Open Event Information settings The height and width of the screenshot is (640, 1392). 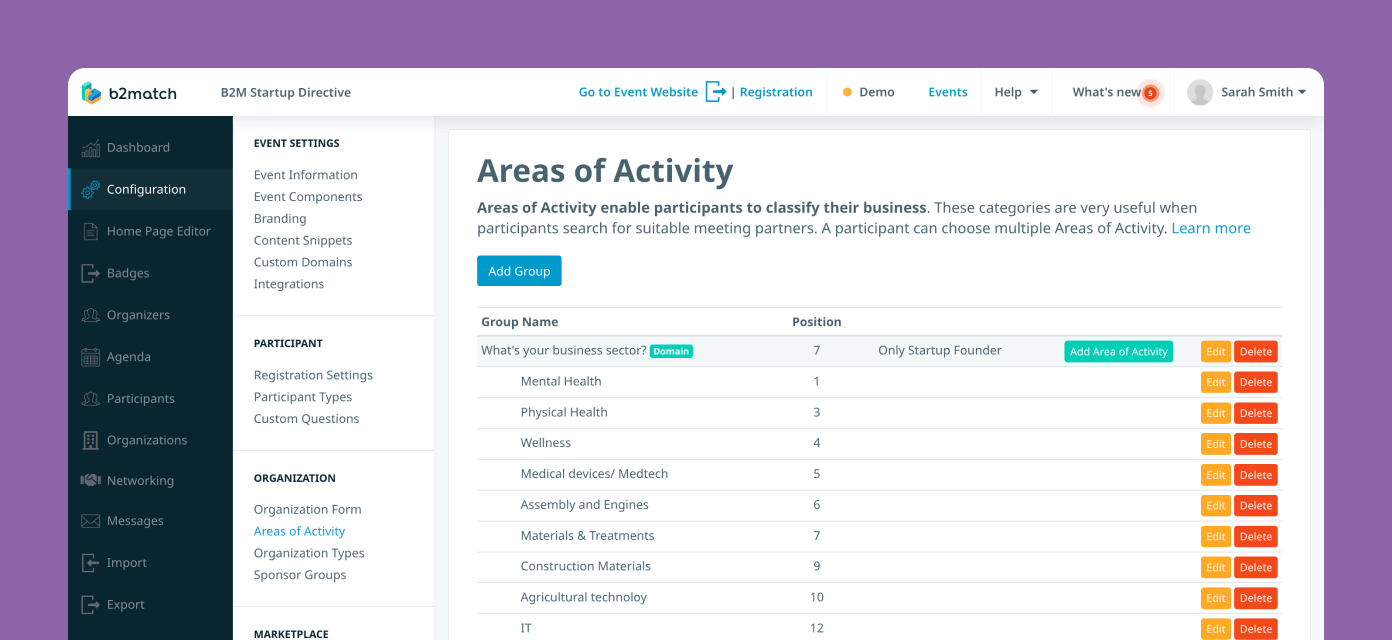[x=306, y=175]
